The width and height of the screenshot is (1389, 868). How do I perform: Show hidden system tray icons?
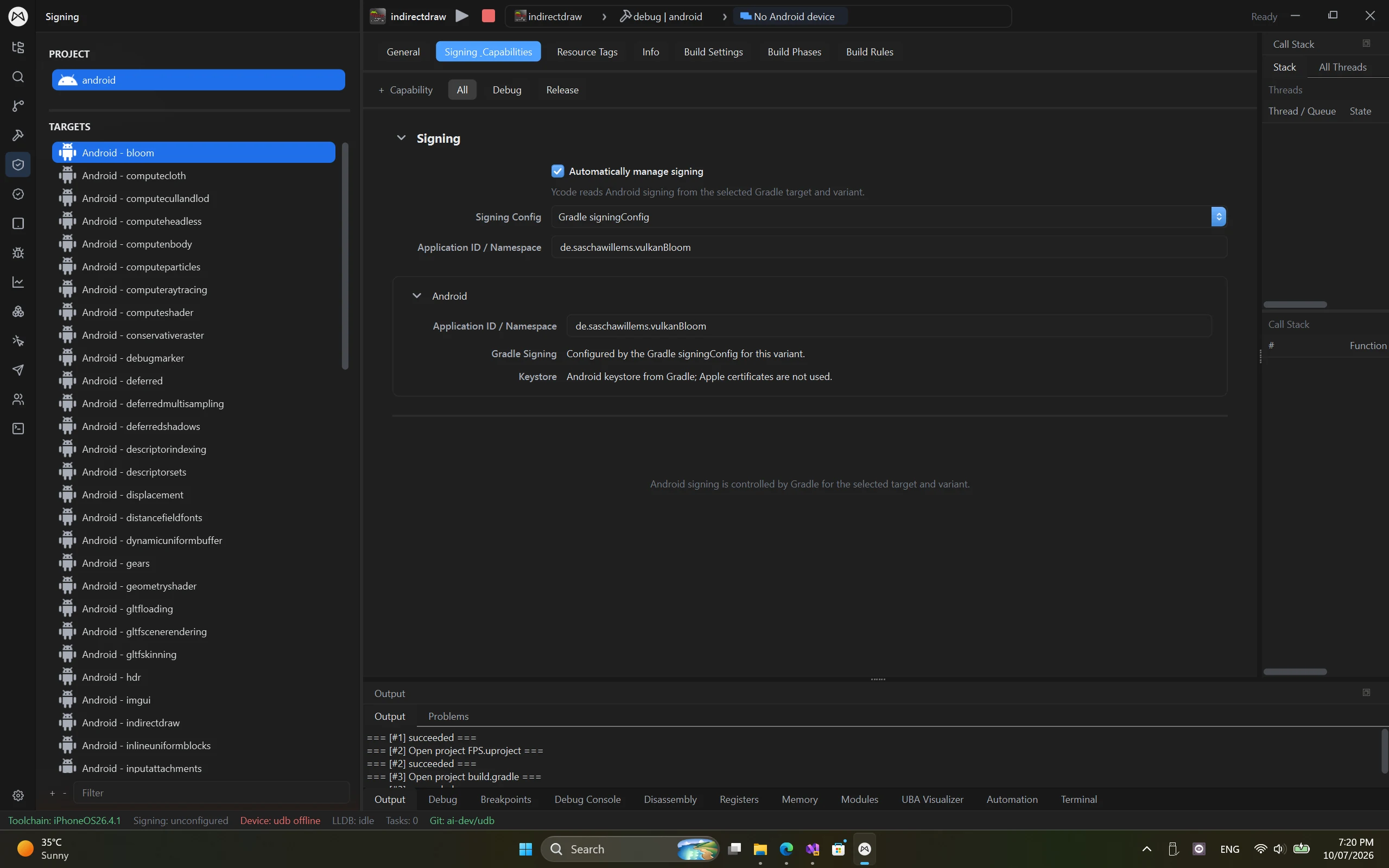(x=1147, y=849)
